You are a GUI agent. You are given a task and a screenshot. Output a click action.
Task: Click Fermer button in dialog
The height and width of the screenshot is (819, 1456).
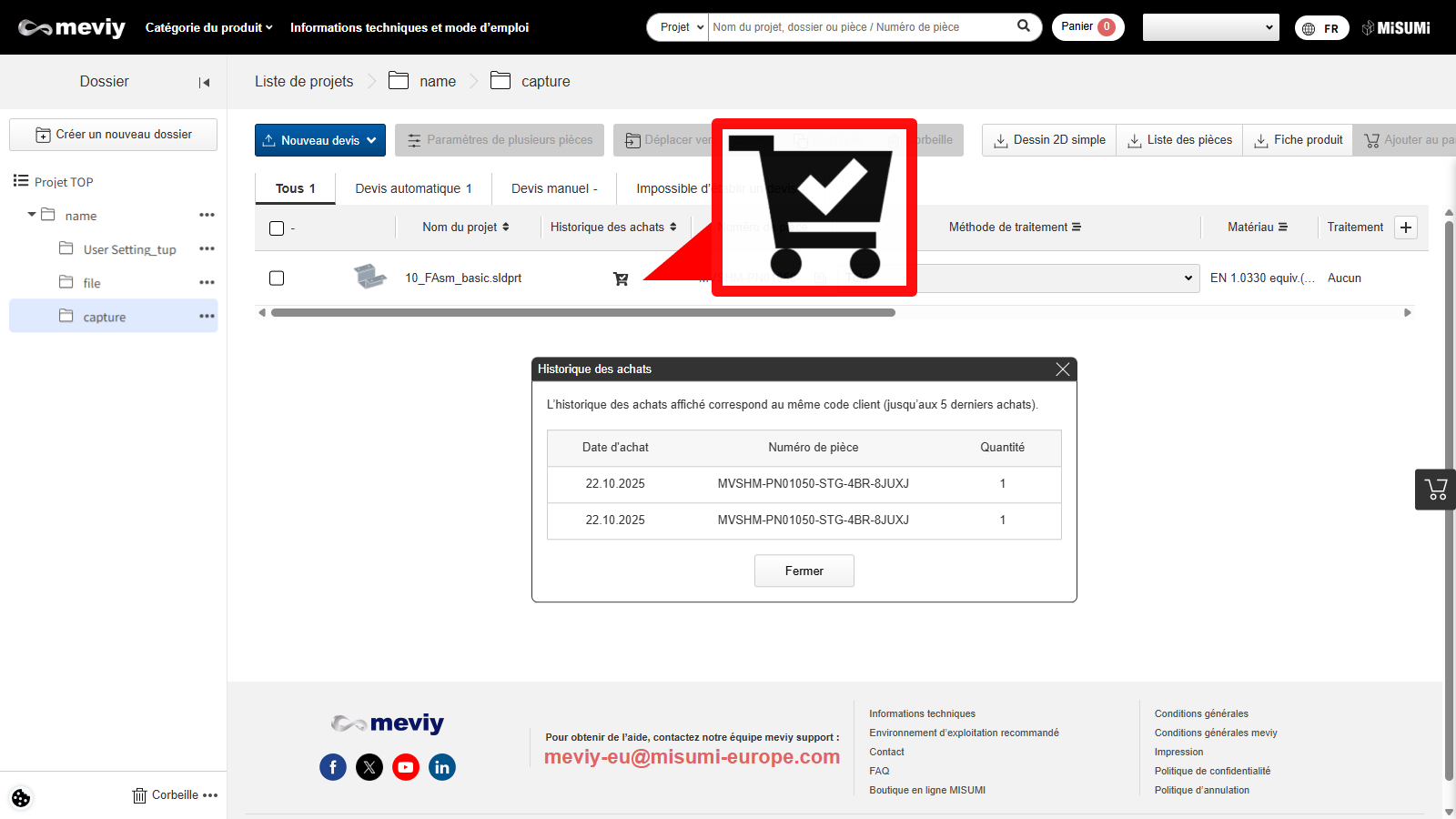(804, 571)
